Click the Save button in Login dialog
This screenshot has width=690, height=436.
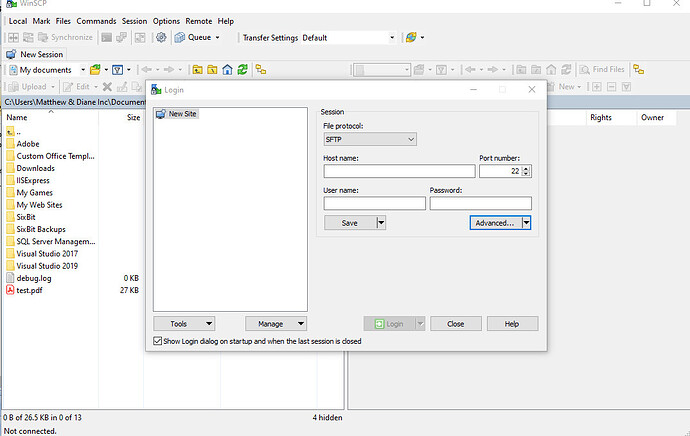(x=350, y=223)
